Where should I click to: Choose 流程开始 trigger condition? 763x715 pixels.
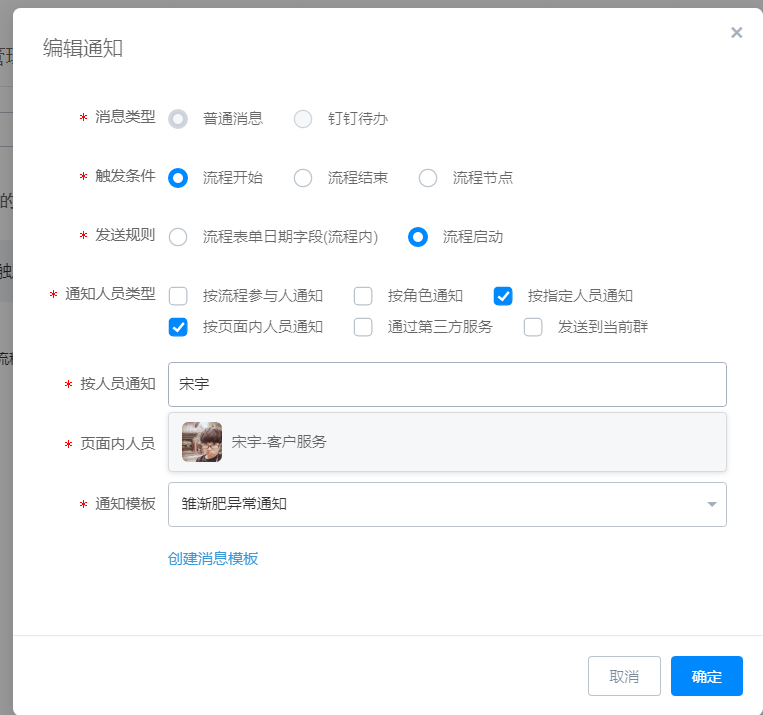178,178
